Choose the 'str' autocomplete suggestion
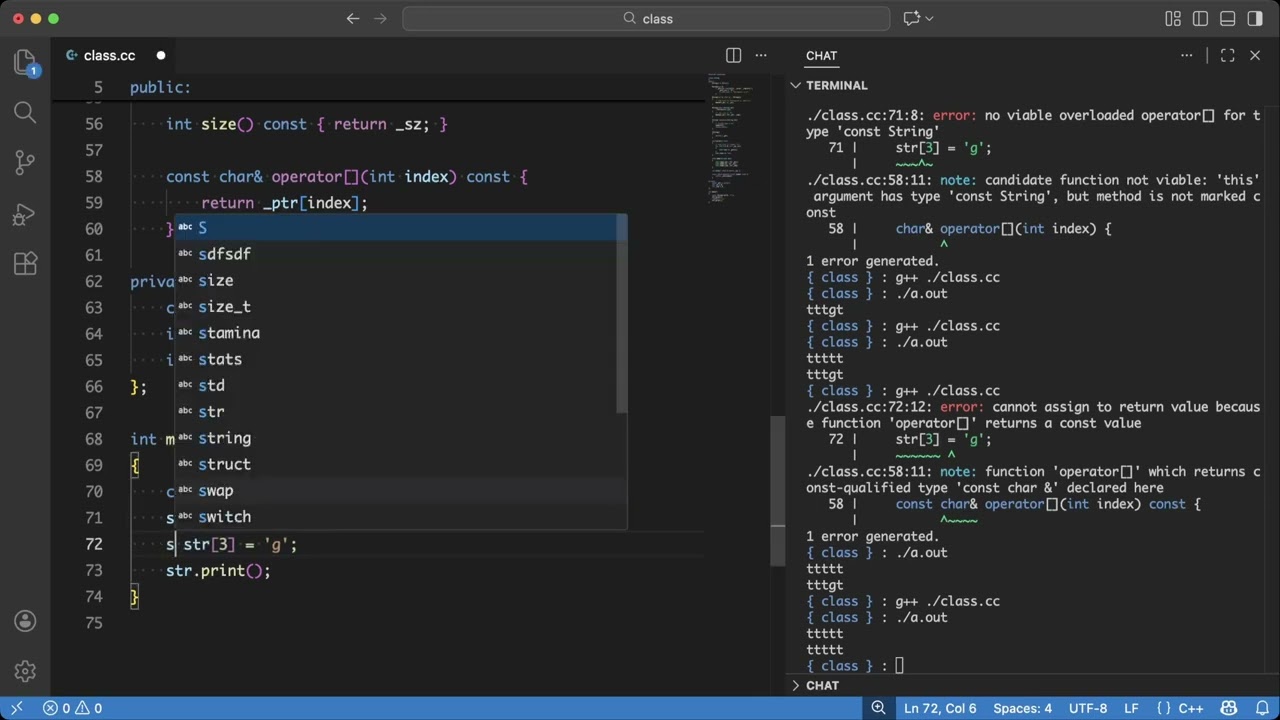 pyautogui.click(x=401, y=412)
